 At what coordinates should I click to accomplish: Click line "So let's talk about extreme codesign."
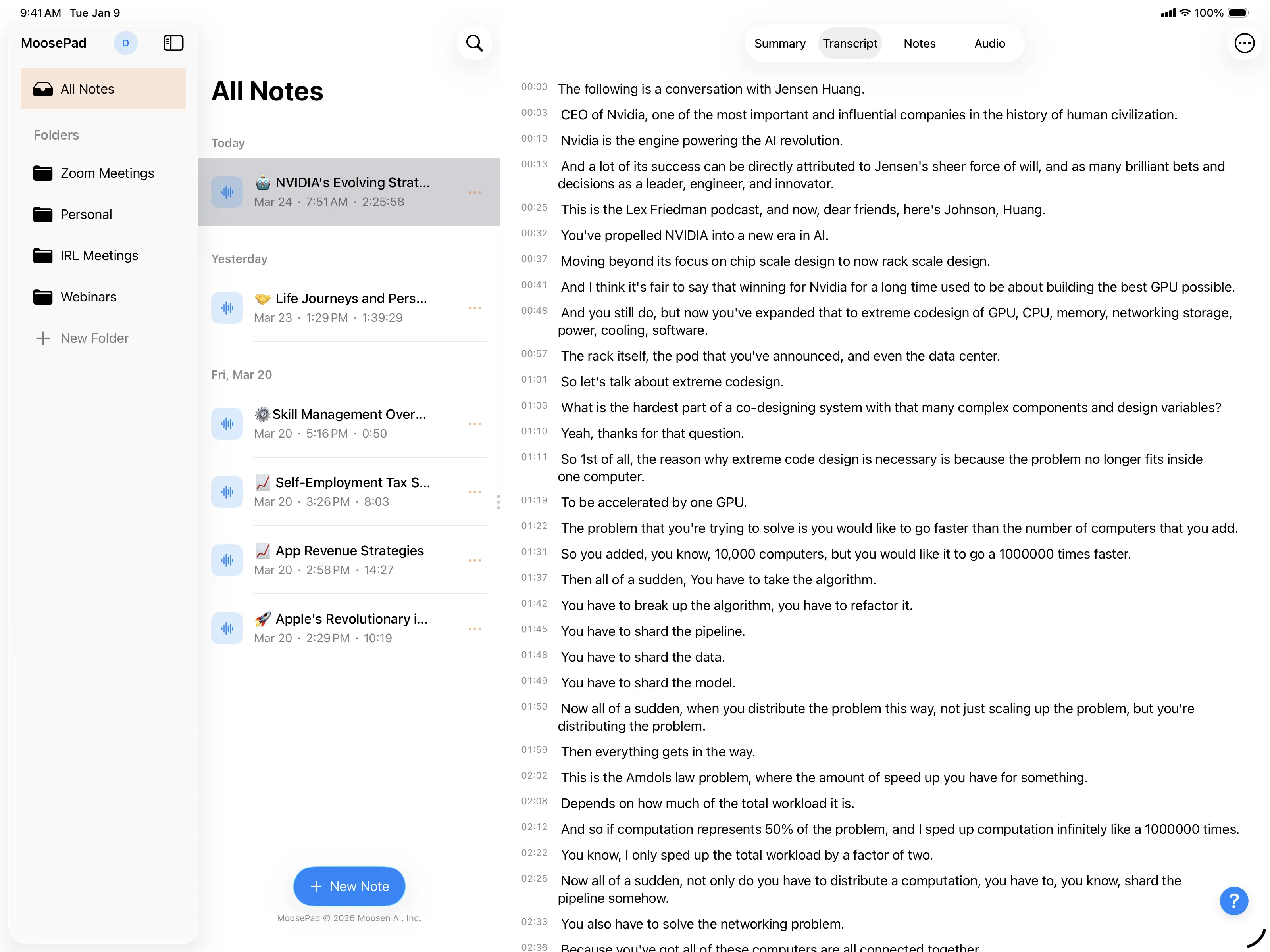tap(672, 382)
